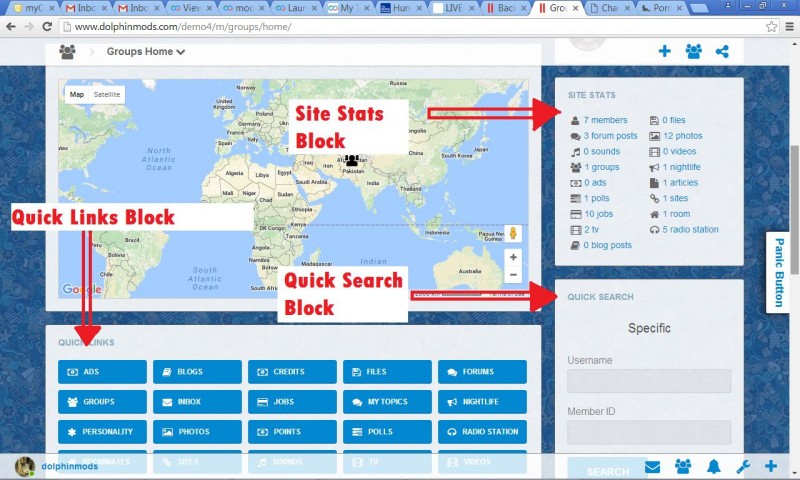Click the ADS quick link button
The width and height of the screenshot is (800, 480).
click(x=102, y=372)
